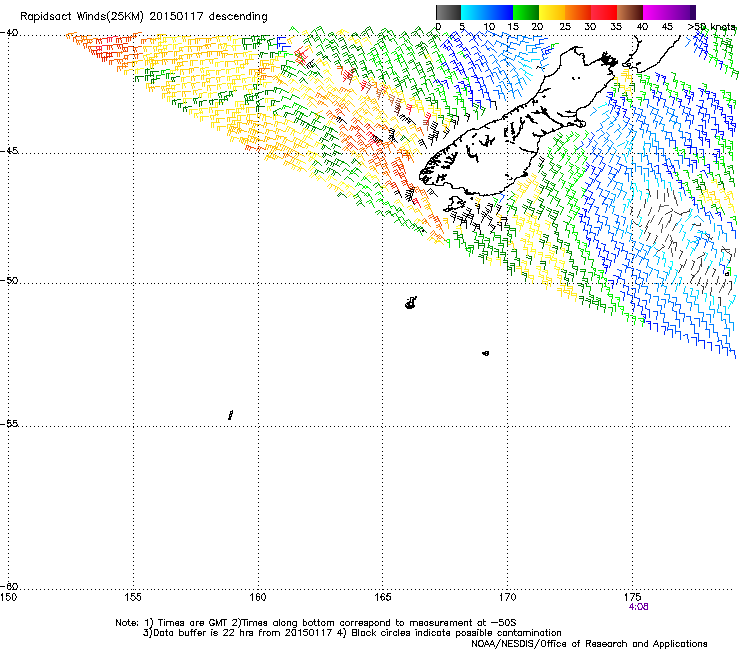Image resolution: width=740 pixels, height=650 pixels.
Task: Click the gray 0-5 knots legend swatch
Action: (448, 12)
